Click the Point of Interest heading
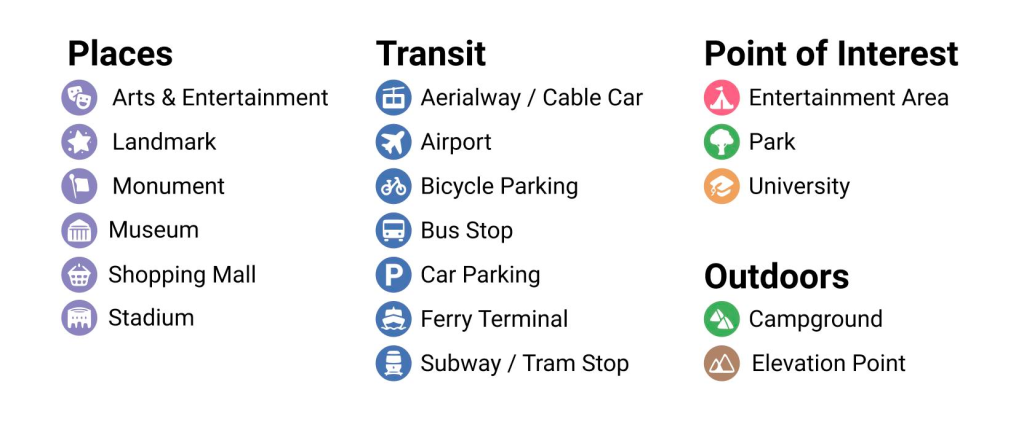The height and width of the screenshot is (430, 1024). 831,53
